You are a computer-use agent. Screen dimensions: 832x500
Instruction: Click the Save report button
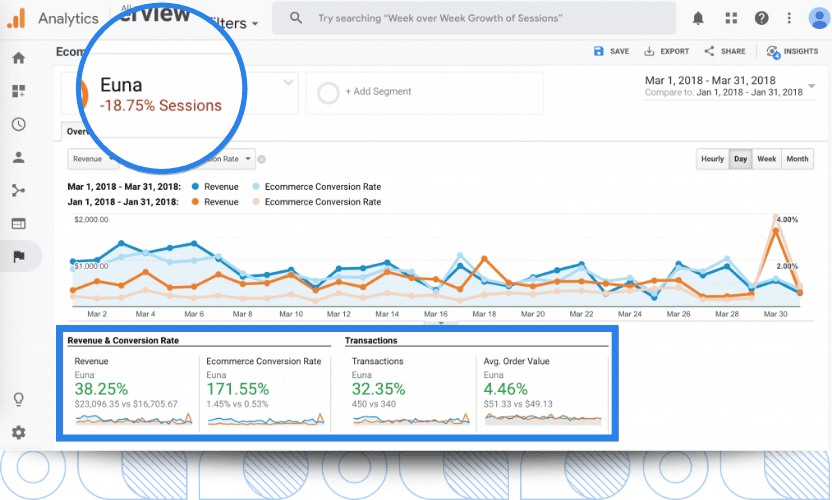tap(611, 51)
